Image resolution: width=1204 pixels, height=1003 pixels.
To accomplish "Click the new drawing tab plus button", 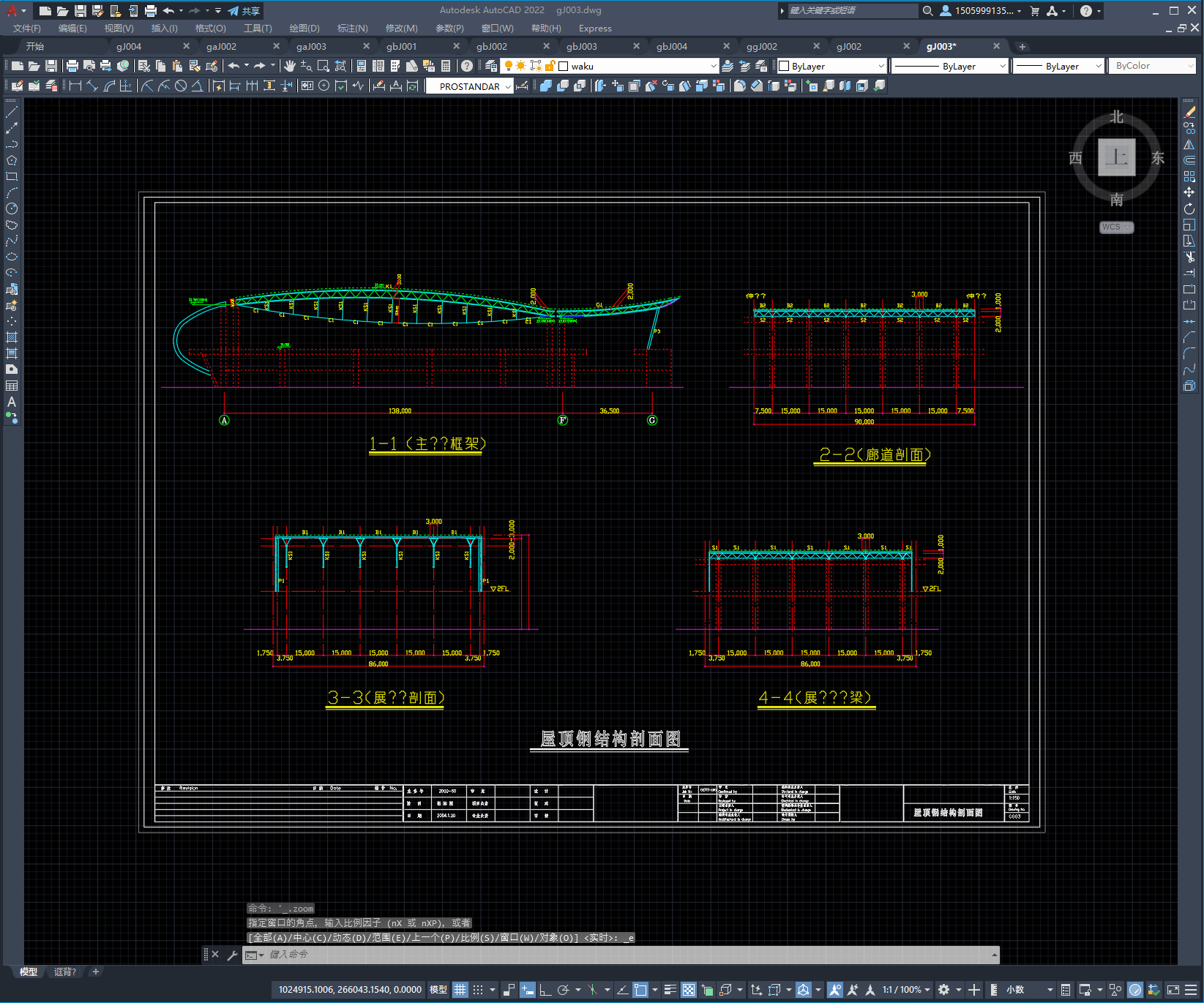I will pos(1022,47).
